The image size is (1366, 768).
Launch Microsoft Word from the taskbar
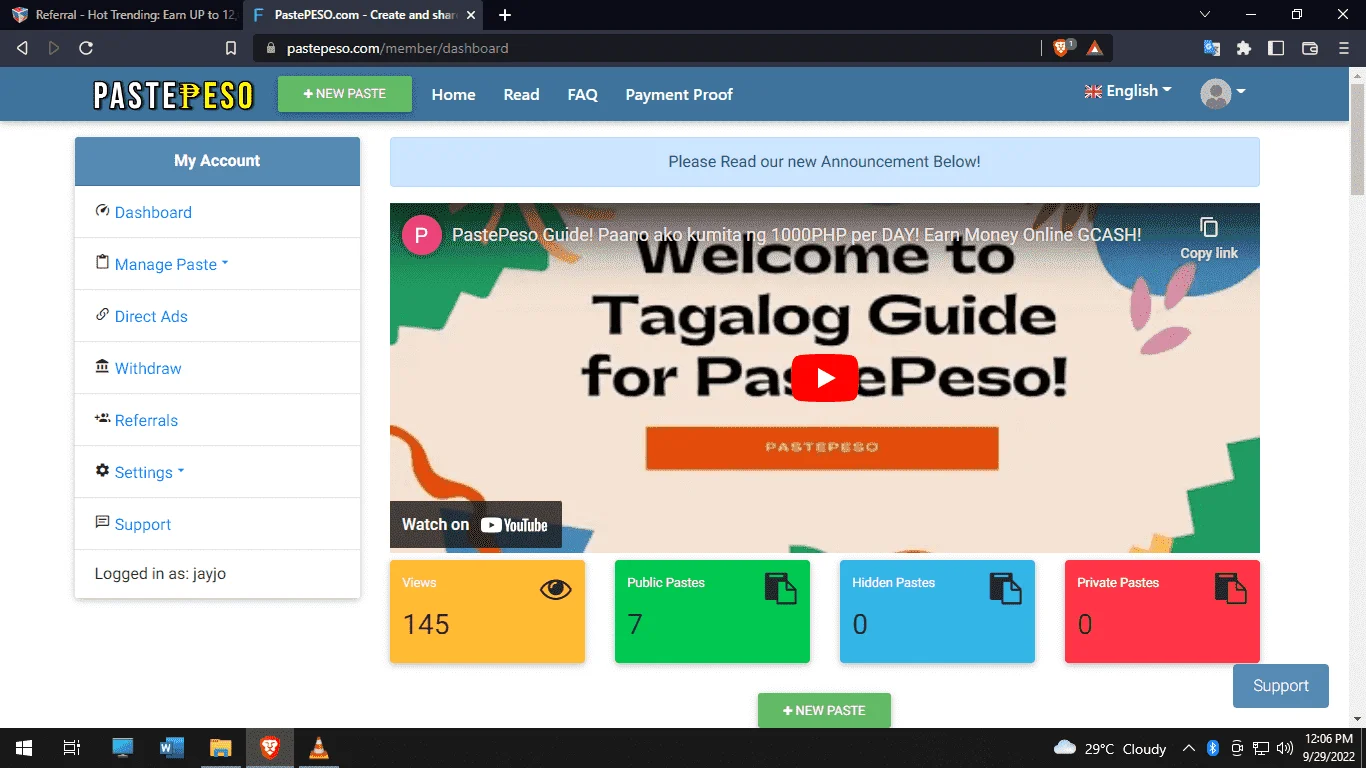point(171,748)
